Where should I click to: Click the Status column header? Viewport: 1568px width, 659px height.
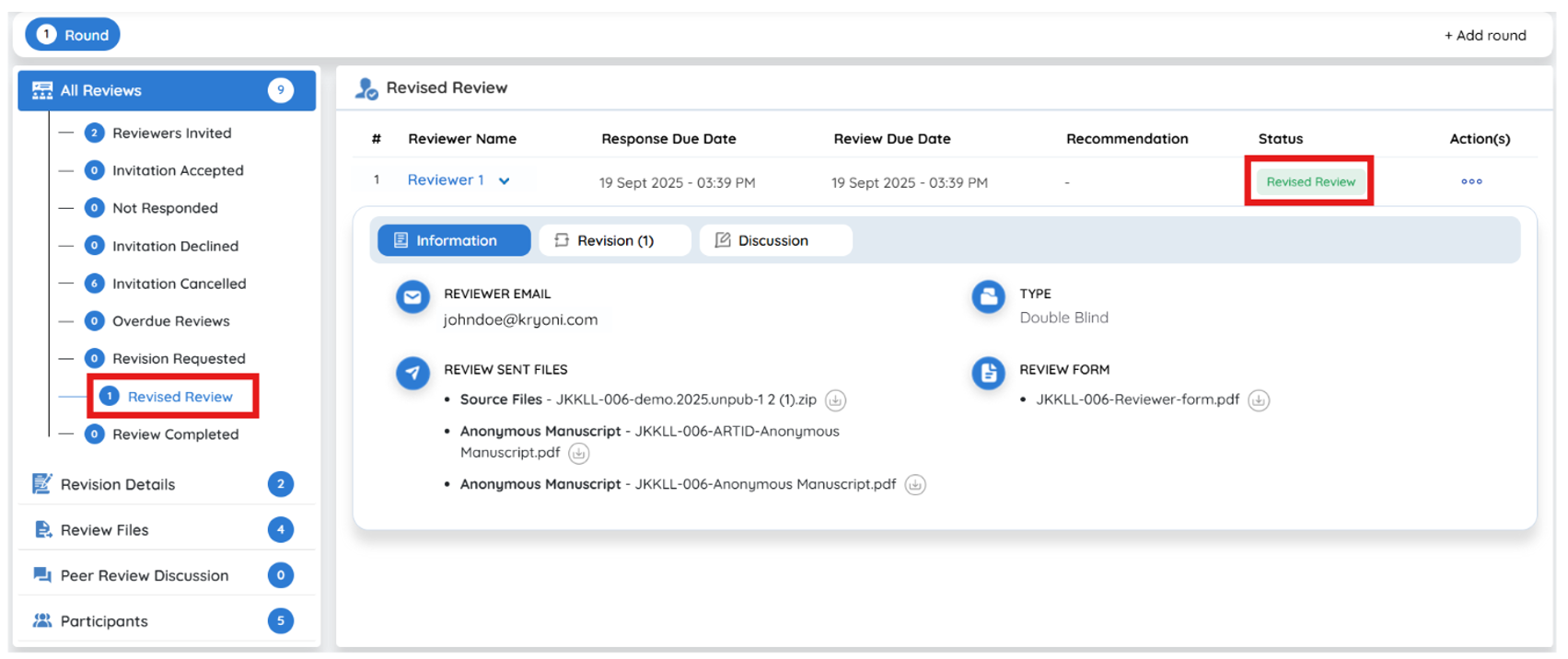pos(1281,139)
